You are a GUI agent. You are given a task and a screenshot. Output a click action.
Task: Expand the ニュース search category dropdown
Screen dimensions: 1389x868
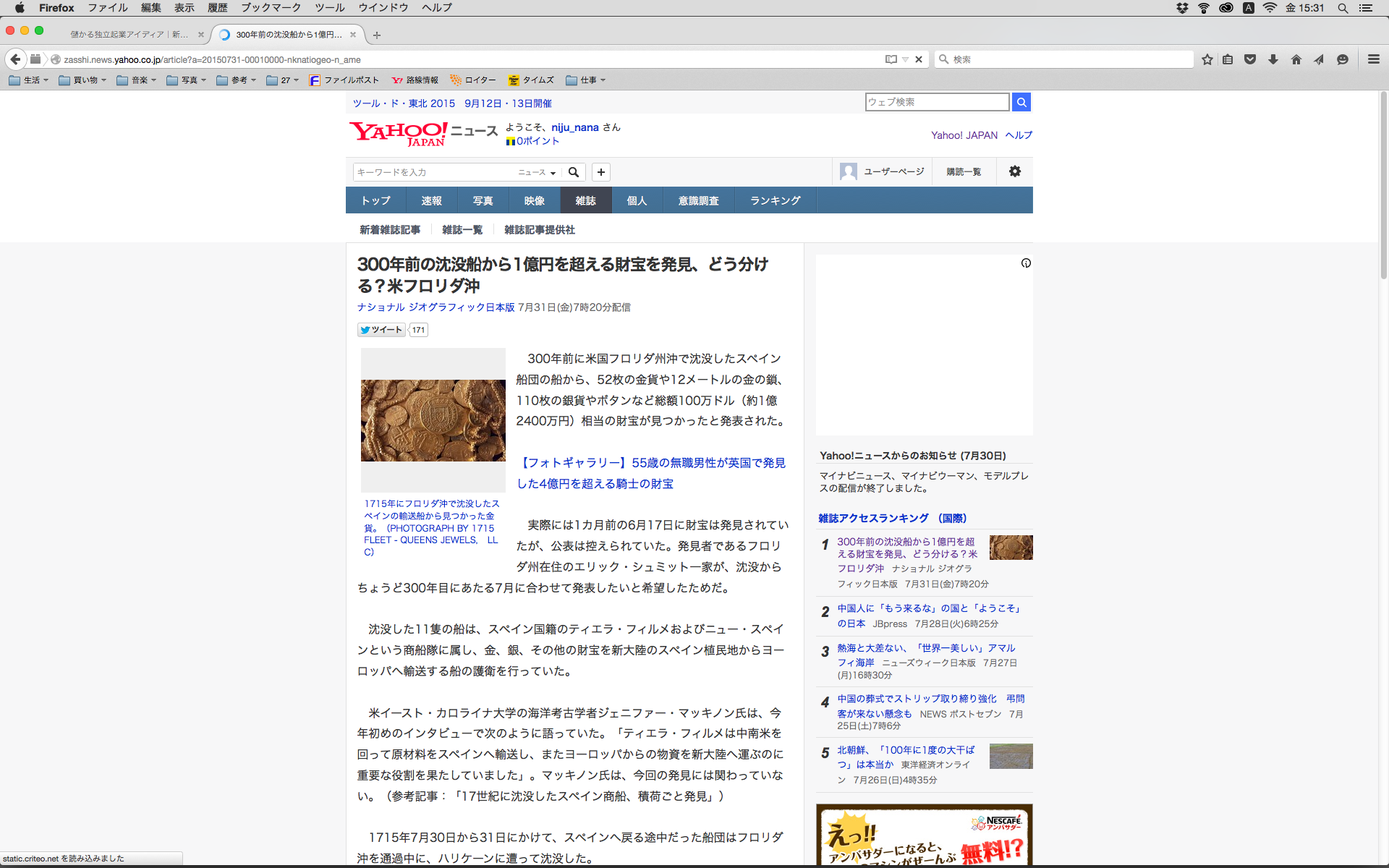[x=537, y=172]
